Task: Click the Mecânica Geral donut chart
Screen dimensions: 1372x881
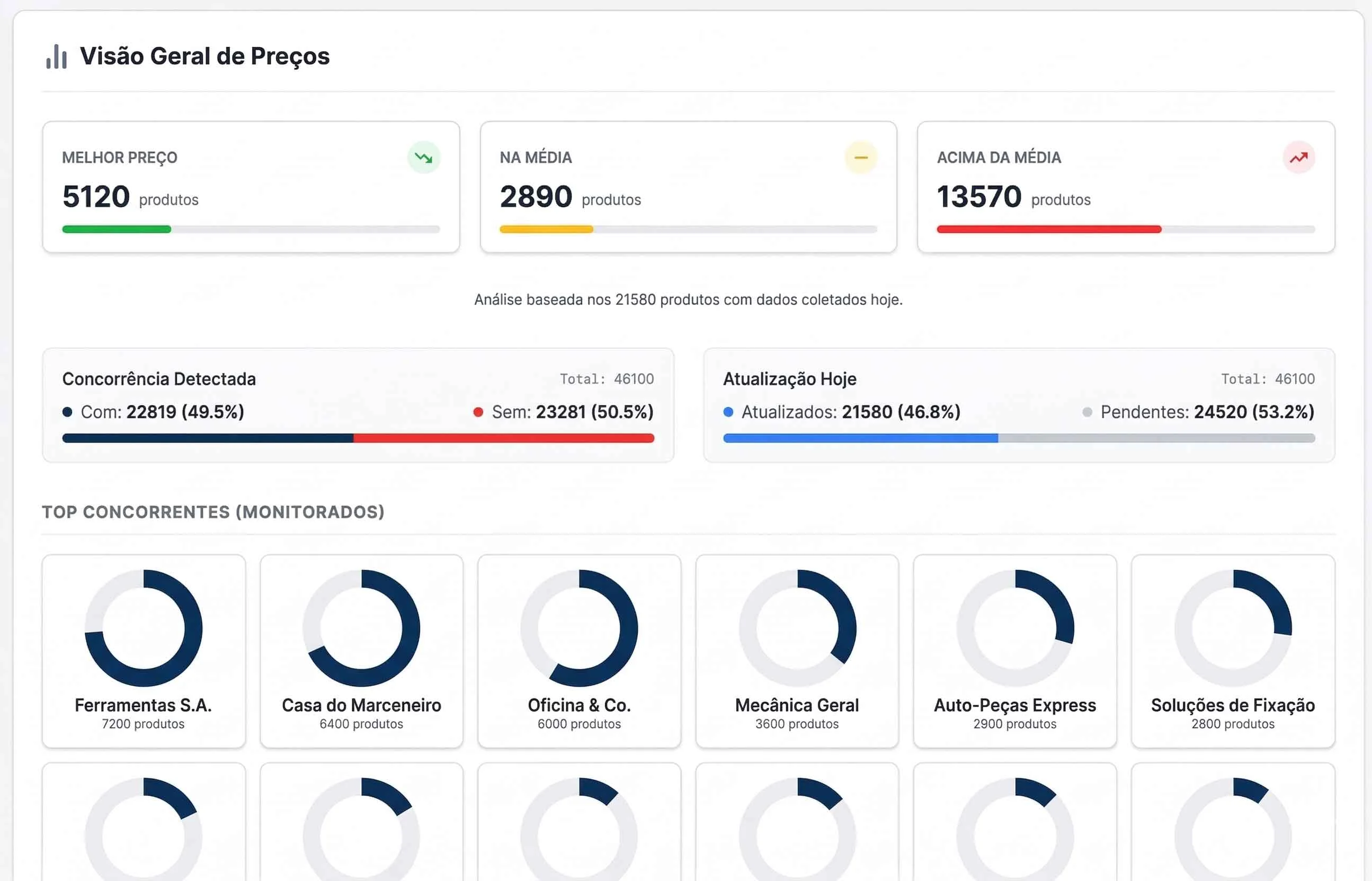Action: coord(797,627)
